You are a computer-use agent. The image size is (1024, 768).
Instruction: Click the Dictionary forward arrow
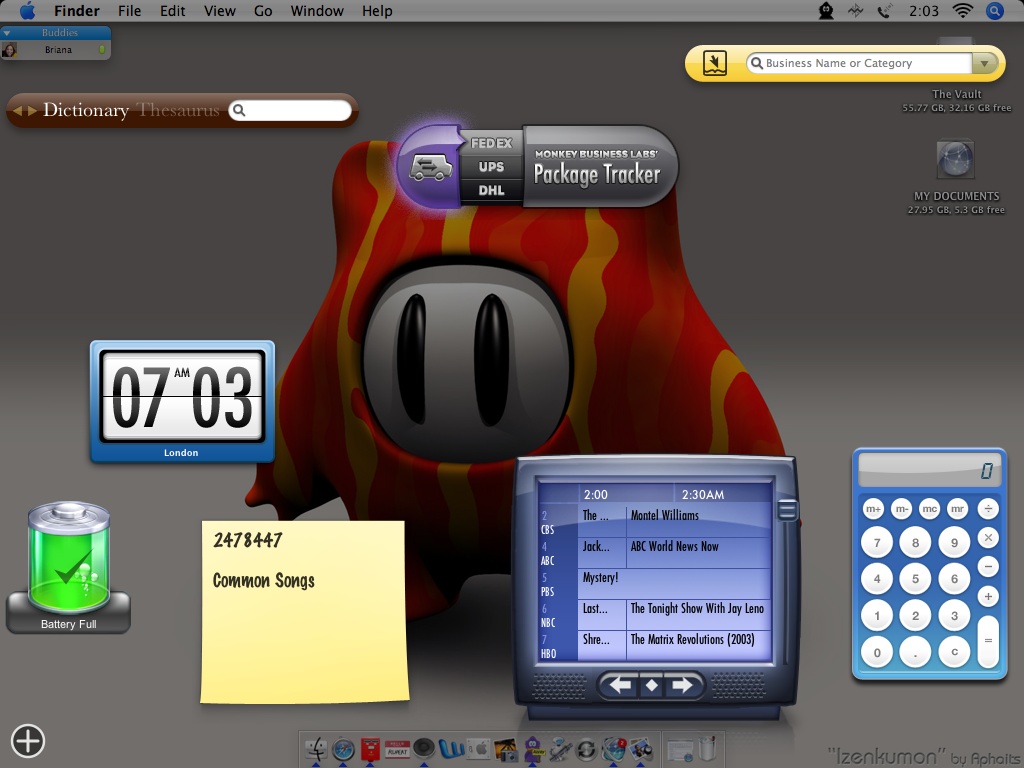click(32, 111)
